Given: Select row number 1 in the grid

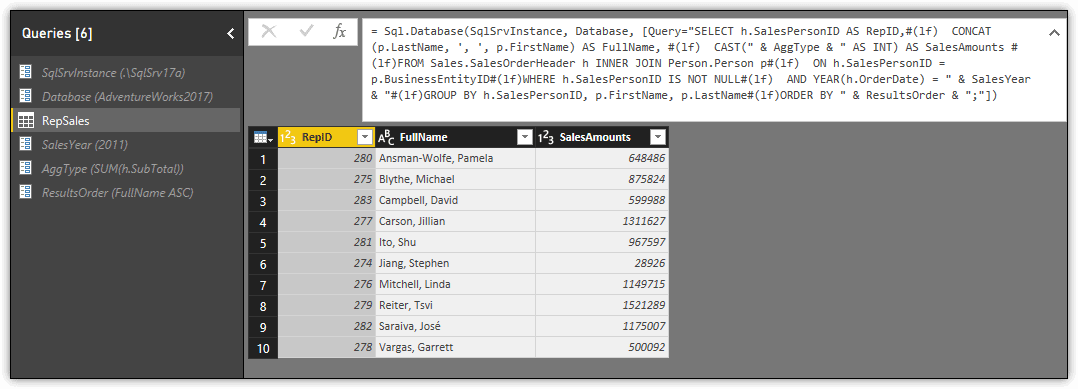Looking at the screenshot, I should [x=263, y=159].
